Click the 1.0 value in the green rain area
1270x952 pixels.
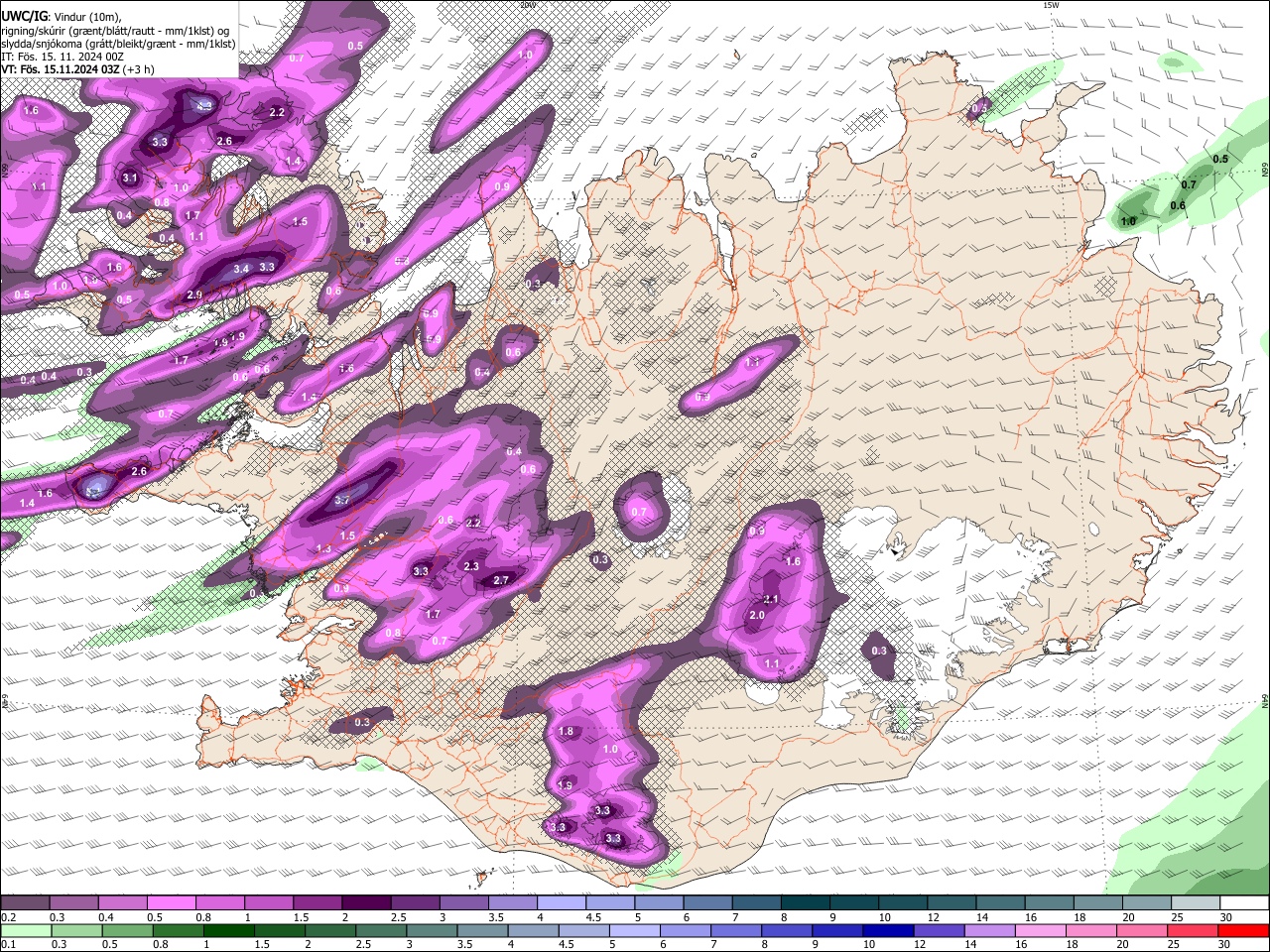tap(1128, 222)
